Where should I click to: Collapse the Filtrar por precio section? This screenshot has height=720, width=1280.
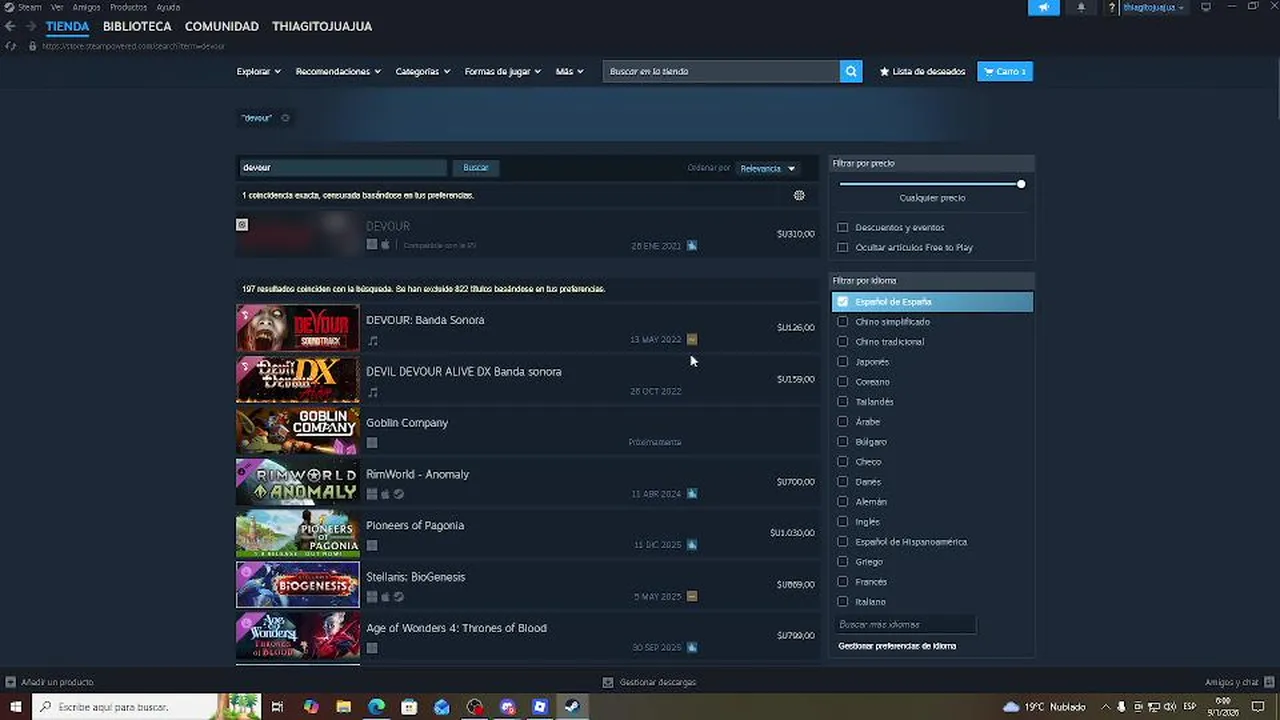click(932, 163)
